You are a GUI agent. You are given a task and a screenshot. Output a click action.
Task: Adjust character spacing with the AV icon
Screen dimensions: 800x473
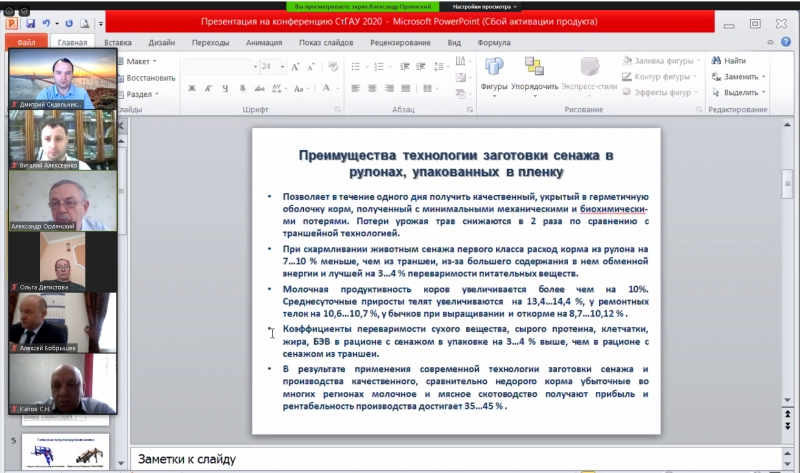coord(277,88)
